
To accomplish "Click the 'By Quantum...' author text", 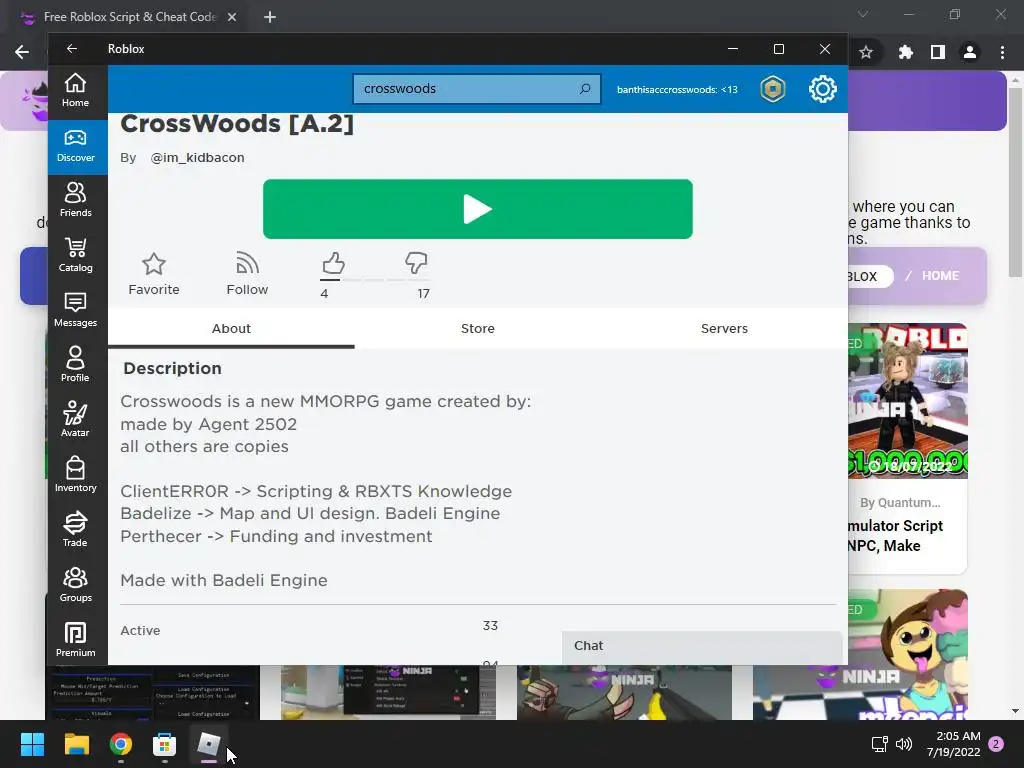I will coord(900,503).
